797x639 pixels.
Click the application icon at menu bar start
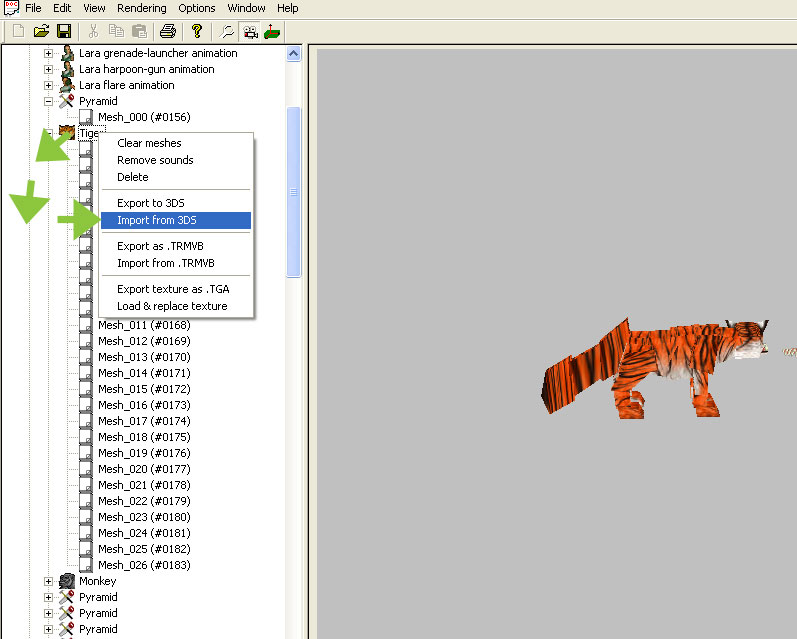pyautogui.click(x=11, y=8)
